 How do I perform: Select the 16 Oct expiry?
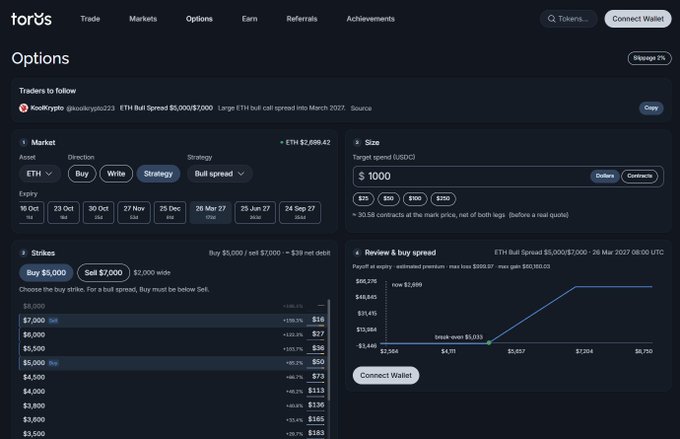click(x=30, y=212)
